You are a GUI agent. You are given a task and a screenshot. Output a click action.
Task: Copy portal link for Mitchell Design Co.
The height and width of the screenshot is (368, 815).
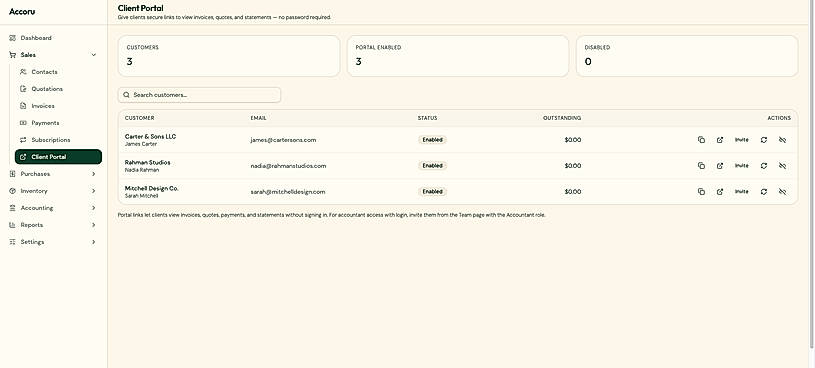(x=701, y=192)
